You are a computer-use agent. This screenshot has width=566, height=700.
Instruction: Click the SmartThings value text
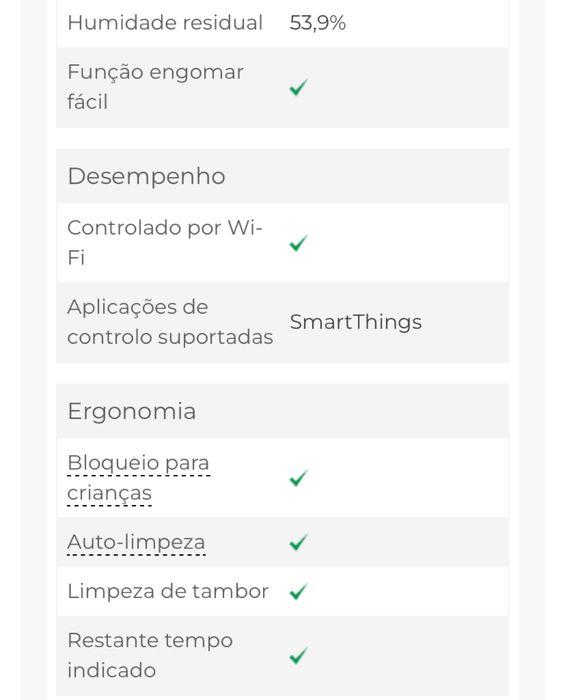356,322
